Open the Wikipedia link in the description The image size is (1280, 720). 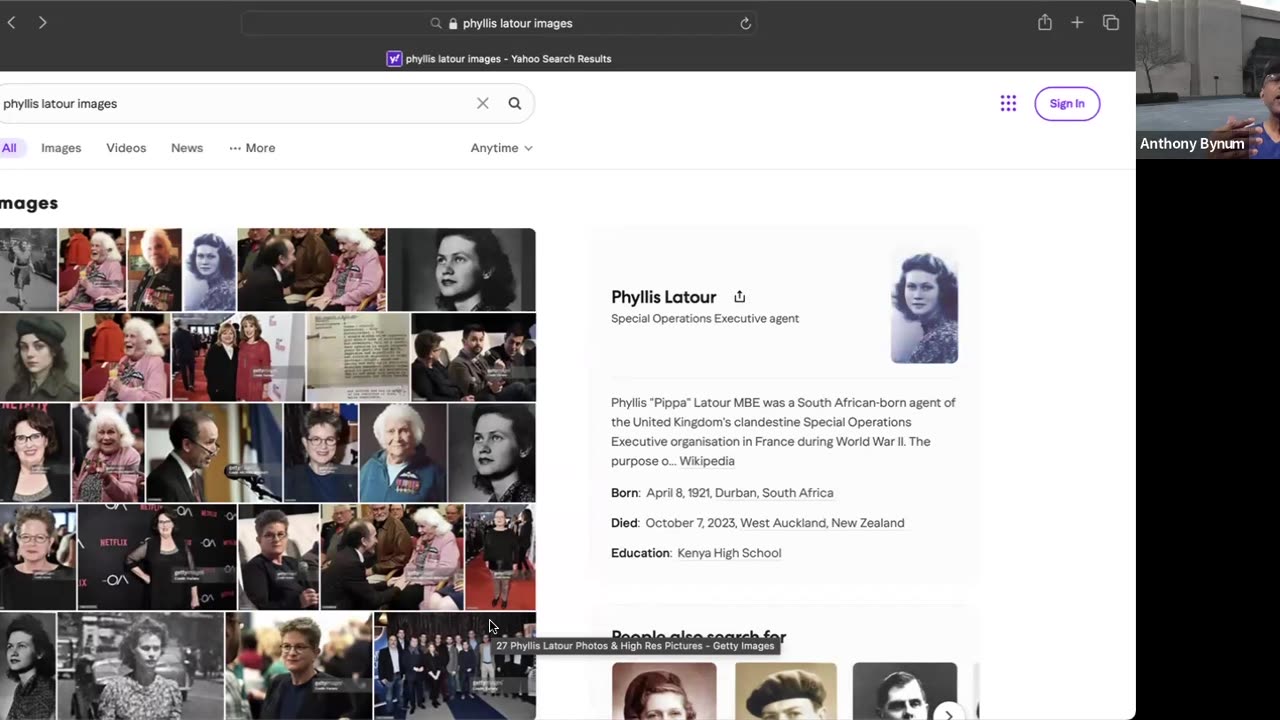click(707, 461)
